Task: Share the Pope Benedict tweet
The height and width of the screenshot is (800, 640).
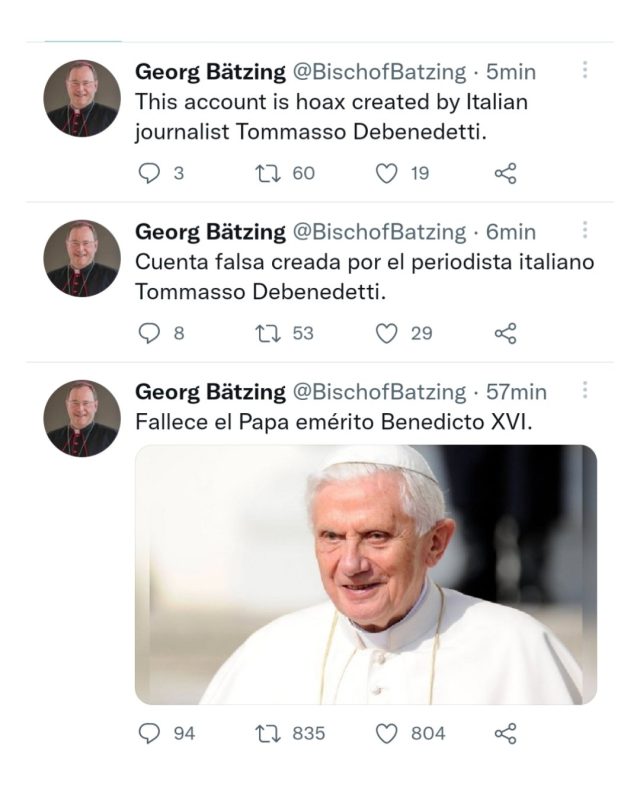Action: click(505, 734)
